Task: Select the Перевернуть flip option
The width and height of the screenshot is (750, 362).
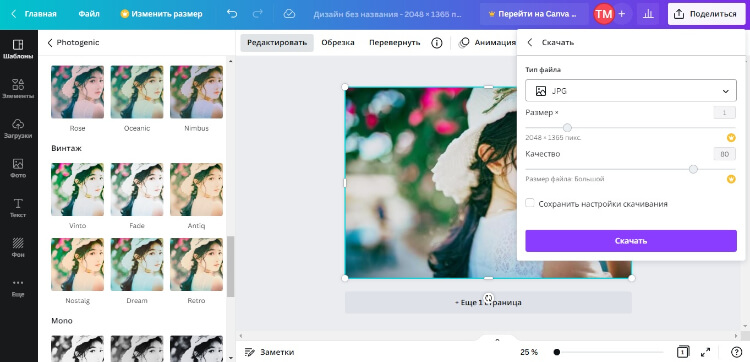Action: pyautogui.click(x=395, y=43)
